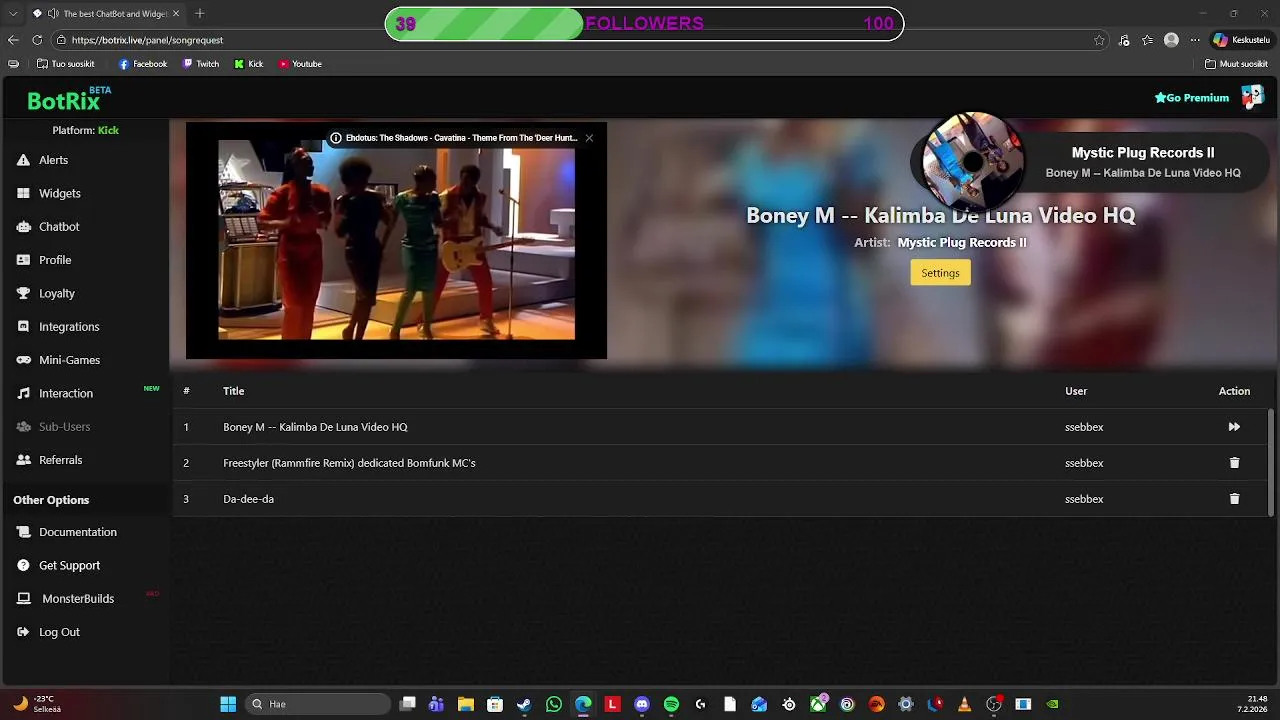This screenshot has width=1280, height=720.
Task: Open File Explorer from the taskbar
Action: (466, 704)
